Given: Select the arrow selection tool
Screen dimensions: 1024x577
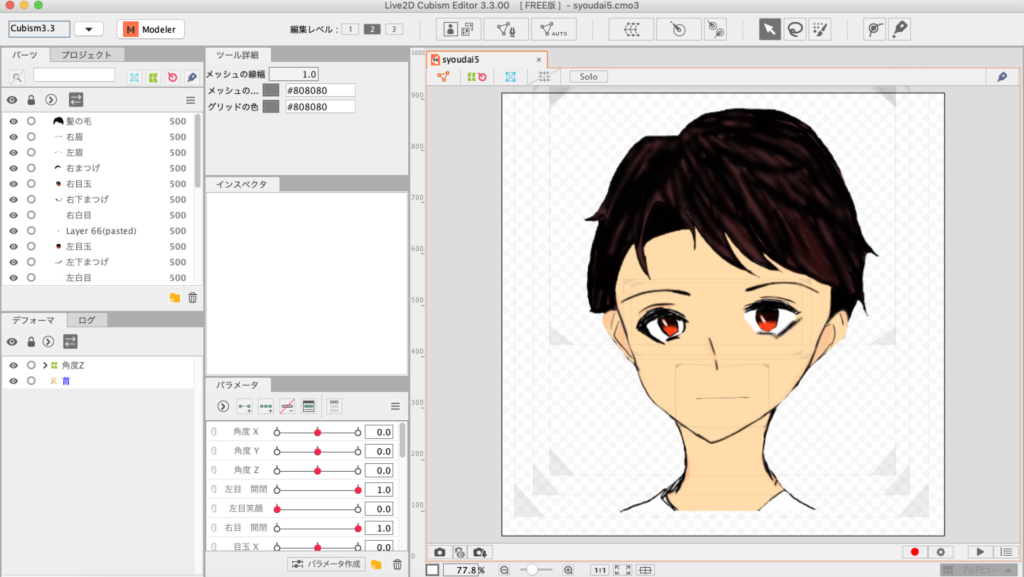Looking at the screenshot, I should click(x=770, y=30).
